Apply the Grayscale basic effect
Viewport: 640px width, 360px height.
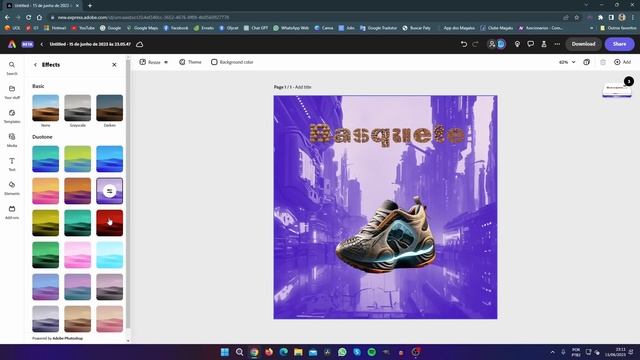click(78, 108)
